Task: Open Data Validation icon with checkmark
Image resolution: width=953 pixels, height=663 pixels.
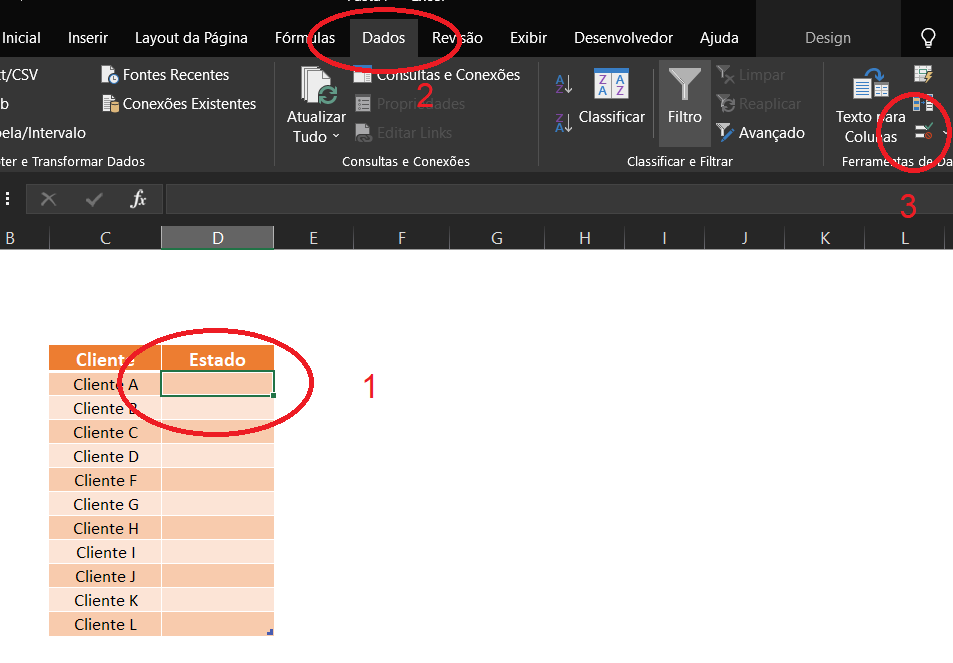Action: (x=923, y=131)
